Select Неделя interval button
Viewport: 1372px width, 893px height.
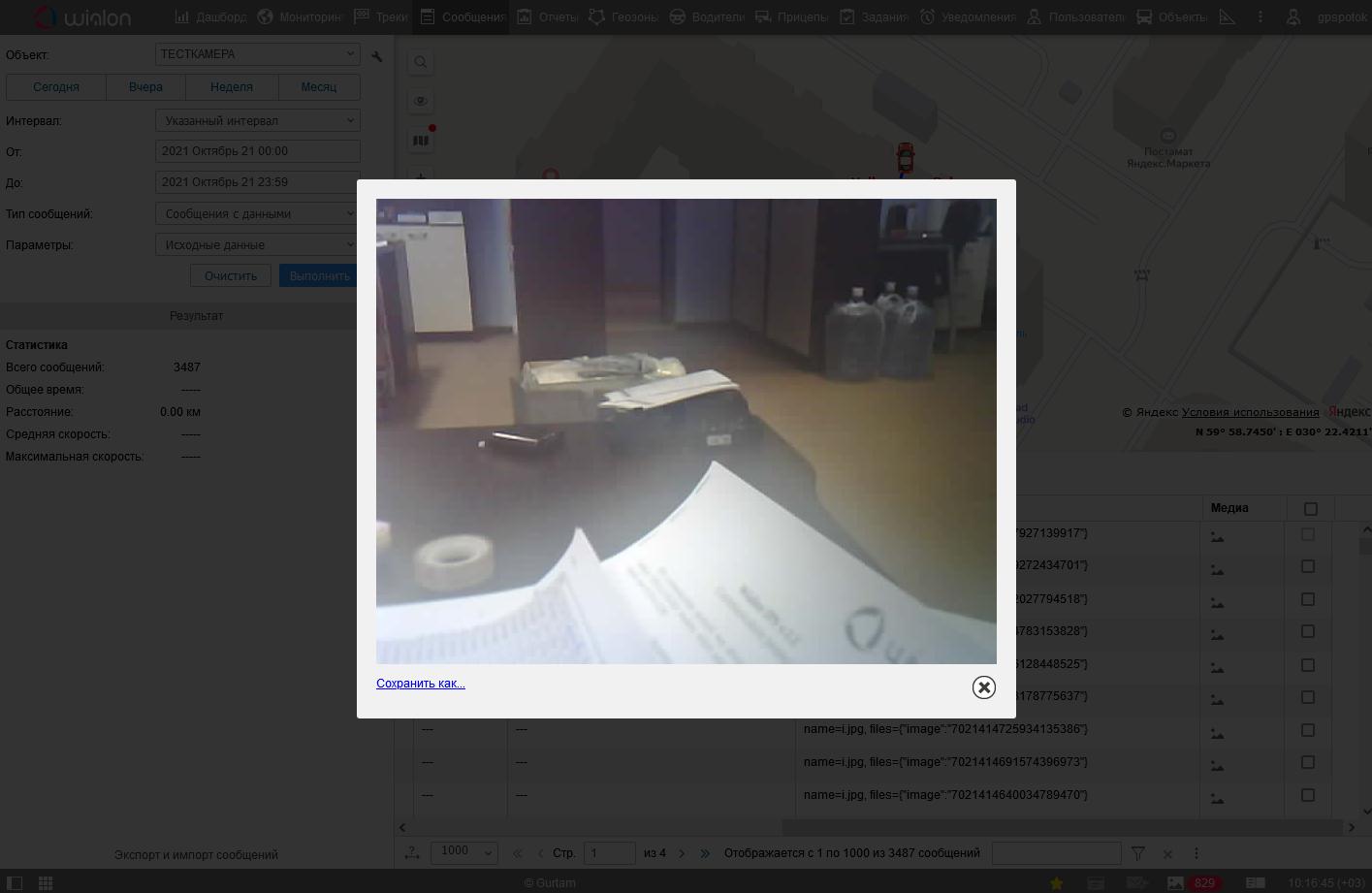pos(232,86)
